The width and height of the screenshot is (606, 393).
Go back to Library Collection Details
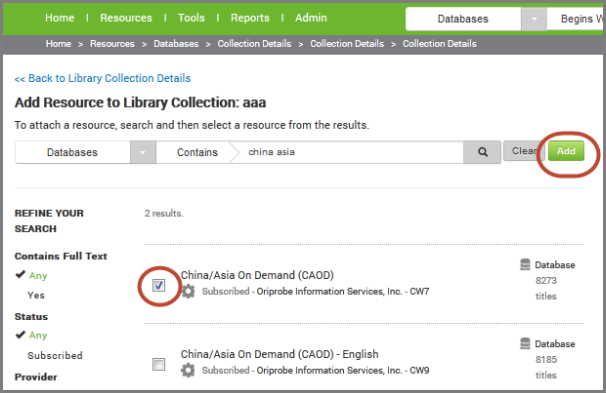click(102, 78)
